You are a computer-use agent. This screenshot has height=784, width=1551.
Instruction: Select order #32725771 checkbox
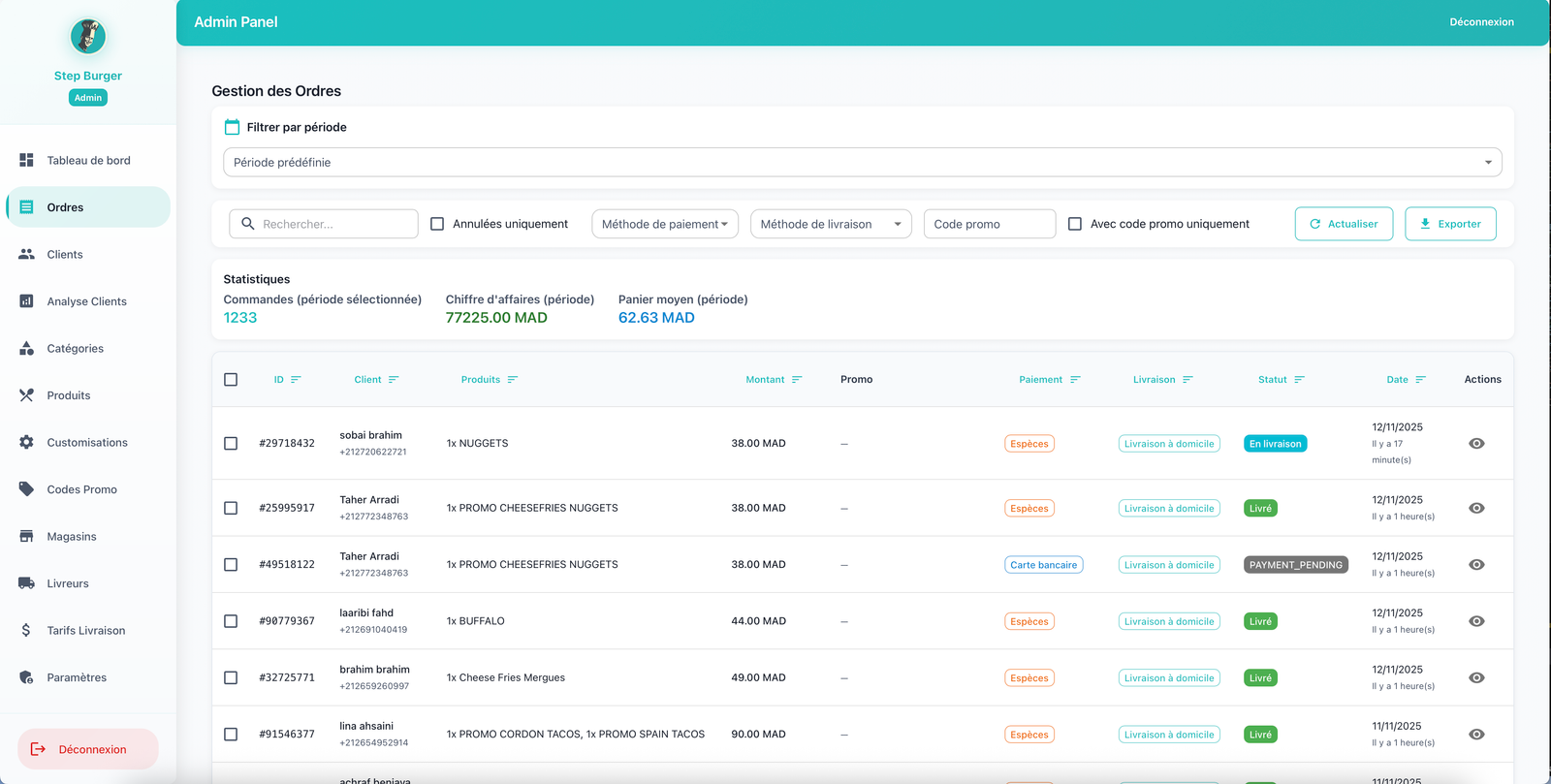[231, 677]
